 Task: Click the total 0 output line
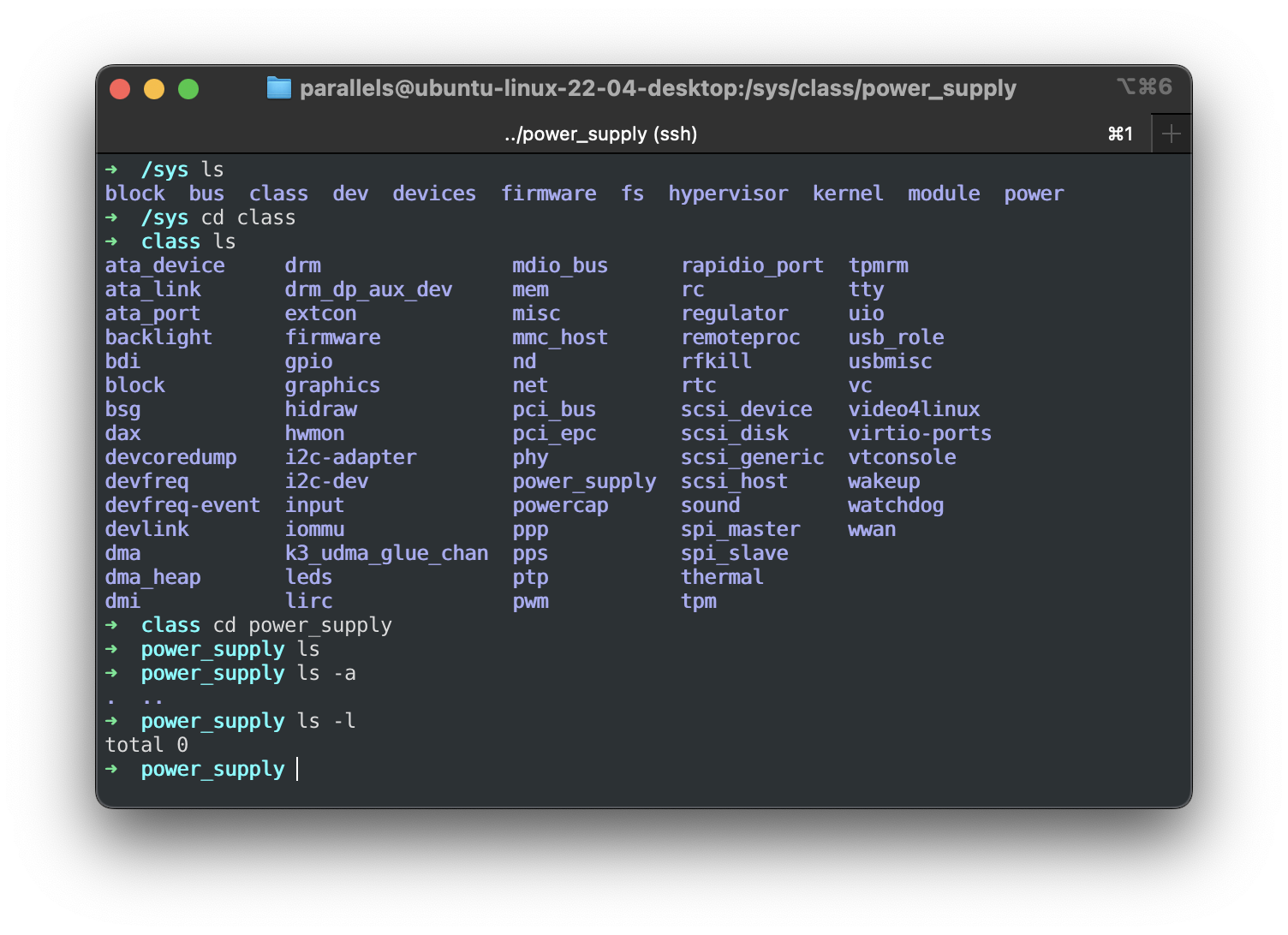(x=146, y=745)
